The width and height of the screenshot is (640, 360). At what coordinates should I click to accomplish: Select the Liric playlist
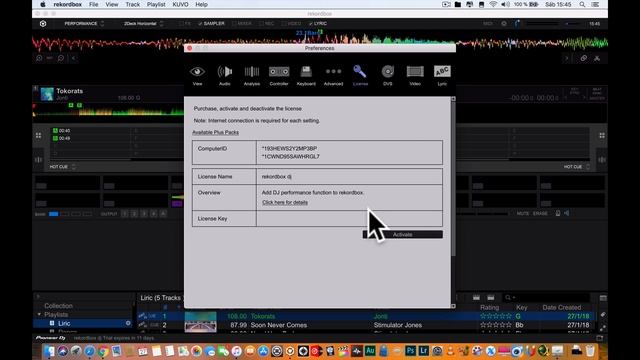click(83, 323)
